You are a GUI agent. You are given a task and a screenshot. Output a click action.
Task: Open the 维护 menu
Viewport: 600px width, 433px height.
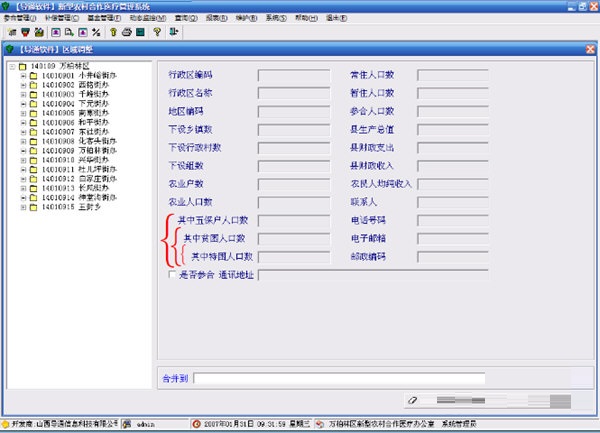pyautogui.click(x=246, y=18)
